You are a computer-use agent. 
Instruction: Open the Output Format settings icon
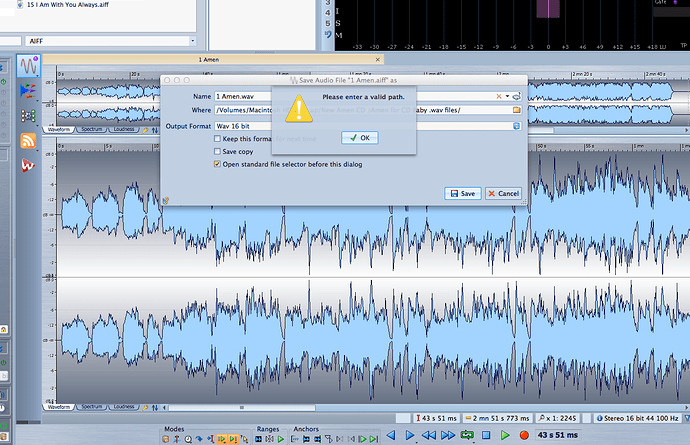click(x=517, y=126)
